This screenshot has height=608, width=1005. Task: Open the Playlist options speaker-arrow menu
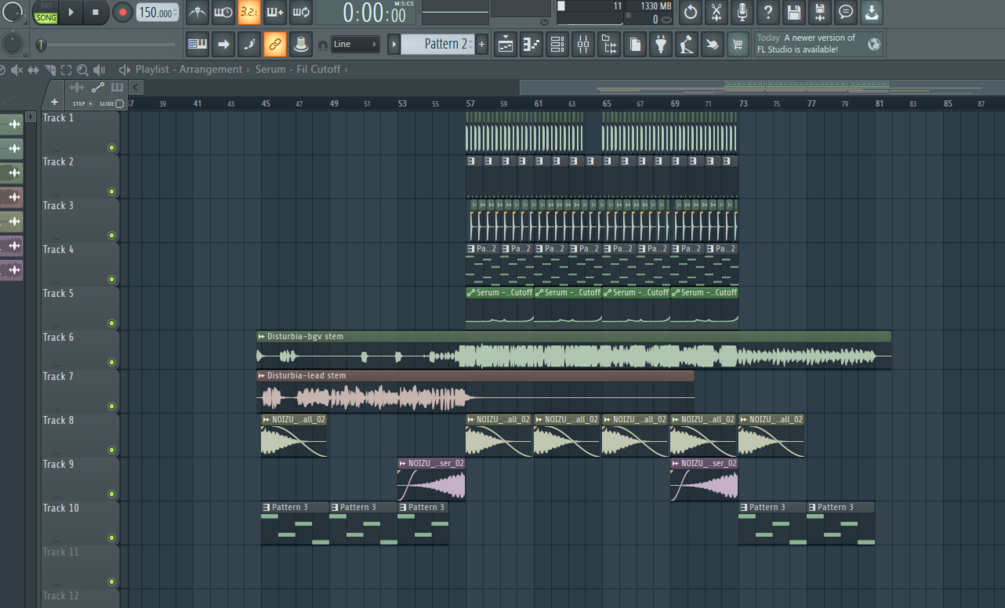124,70
